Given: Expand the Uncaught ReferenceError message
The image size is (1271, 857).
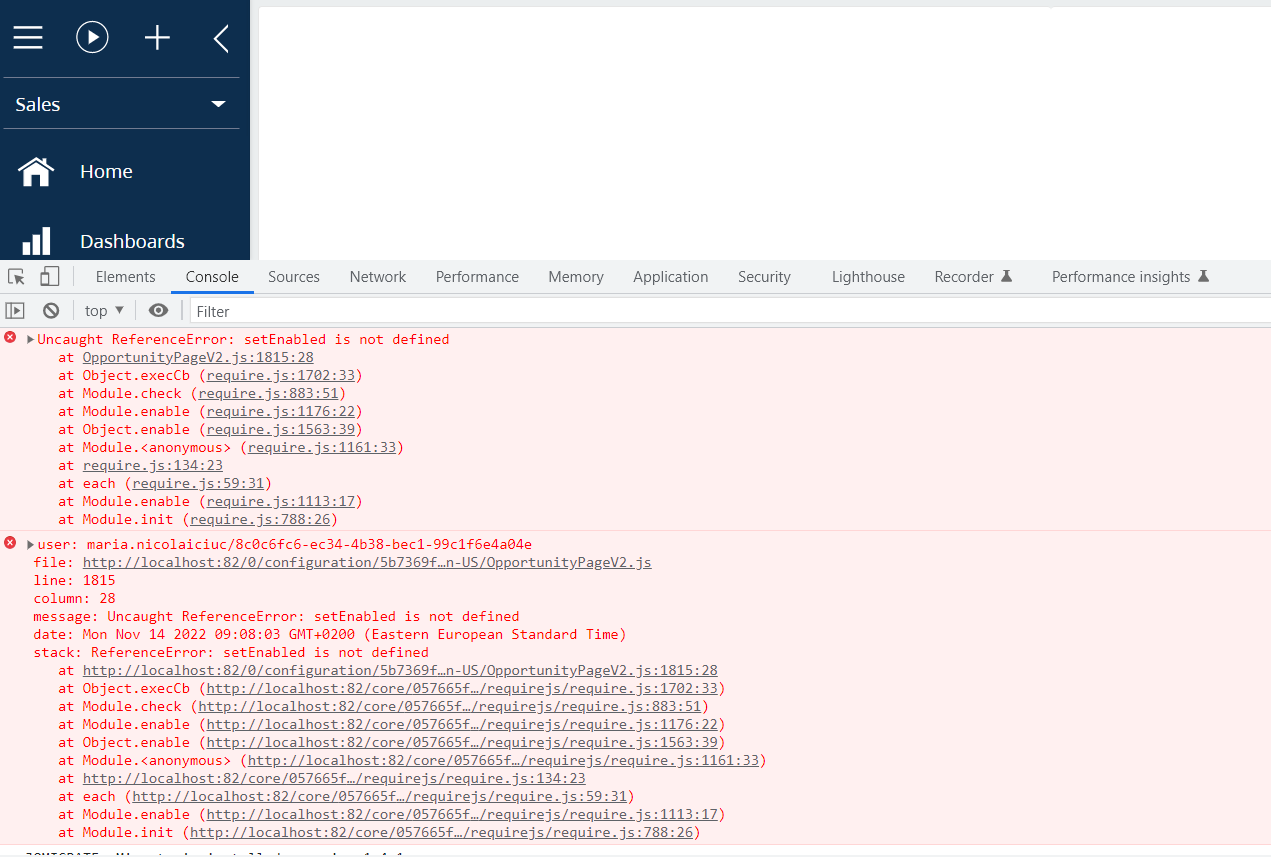Looking at the screenshot, I should pos(30,340).
